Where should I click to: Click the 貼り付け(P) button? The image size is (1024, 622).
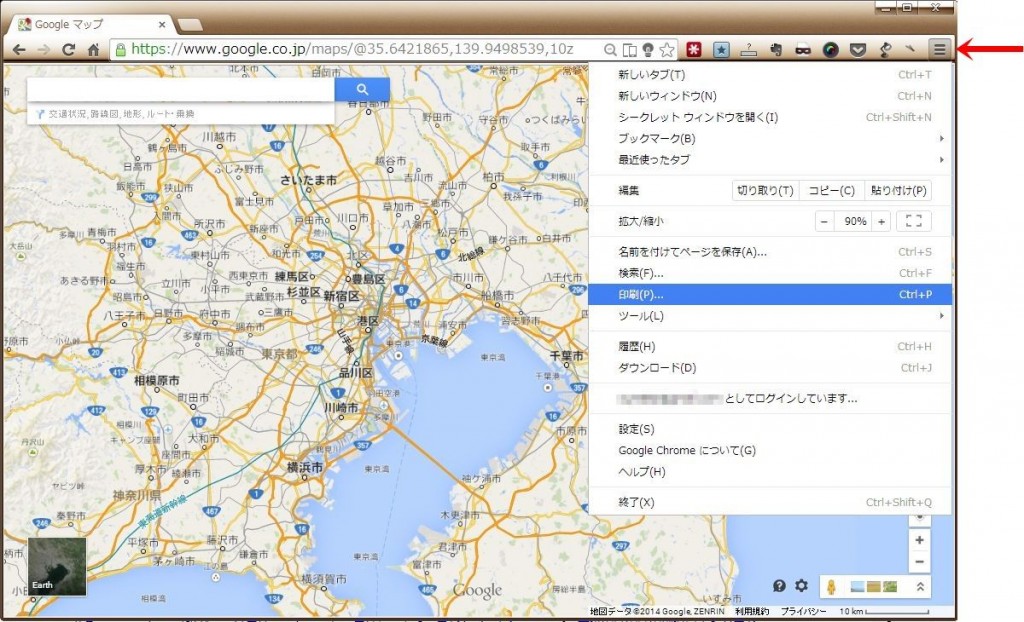pyautogui.click(x=898, y=191)
